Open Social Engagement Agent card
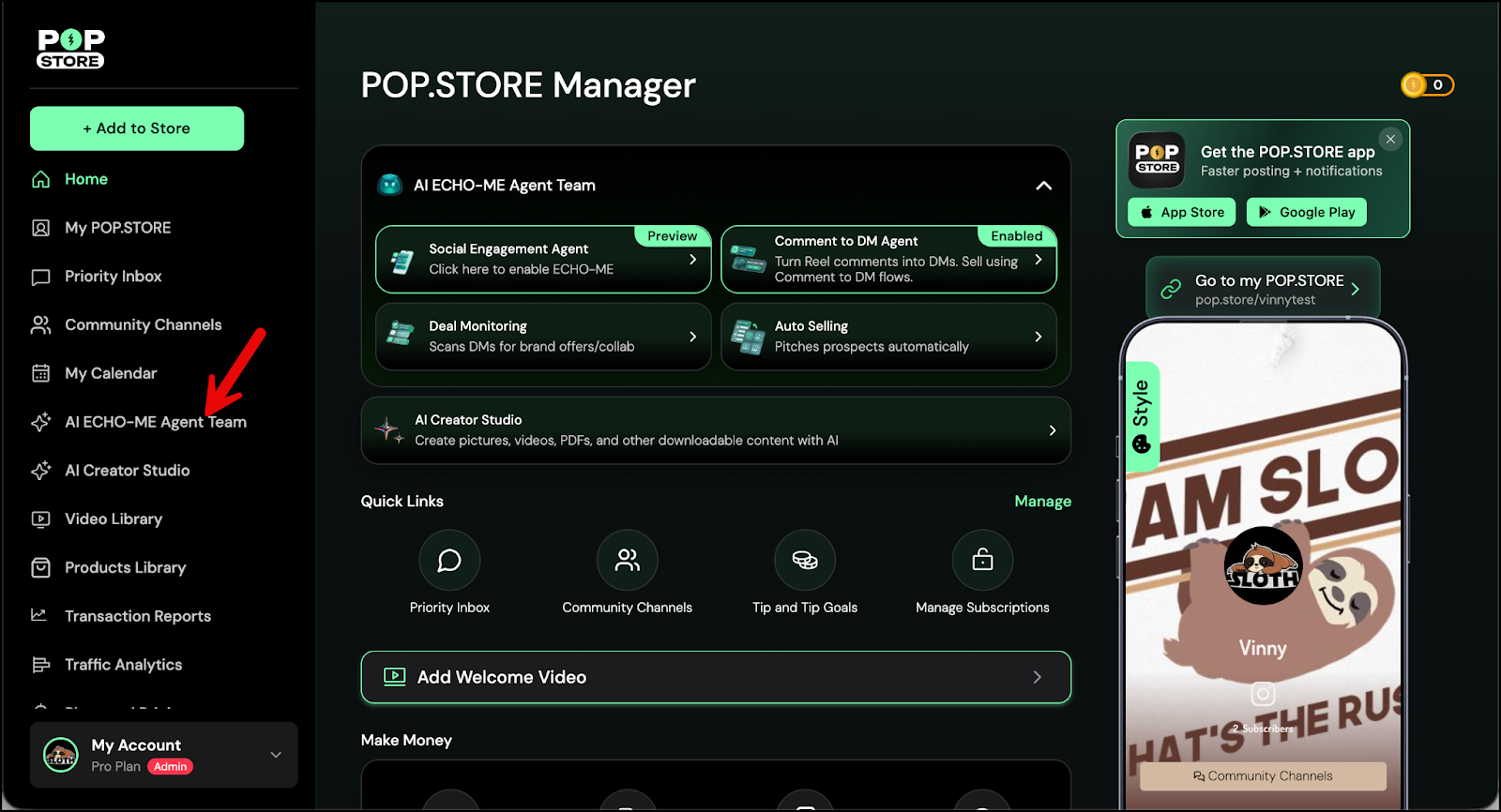Image resolution: width=1501 pixels, height=812 pixels. click(x=543, y=260)
